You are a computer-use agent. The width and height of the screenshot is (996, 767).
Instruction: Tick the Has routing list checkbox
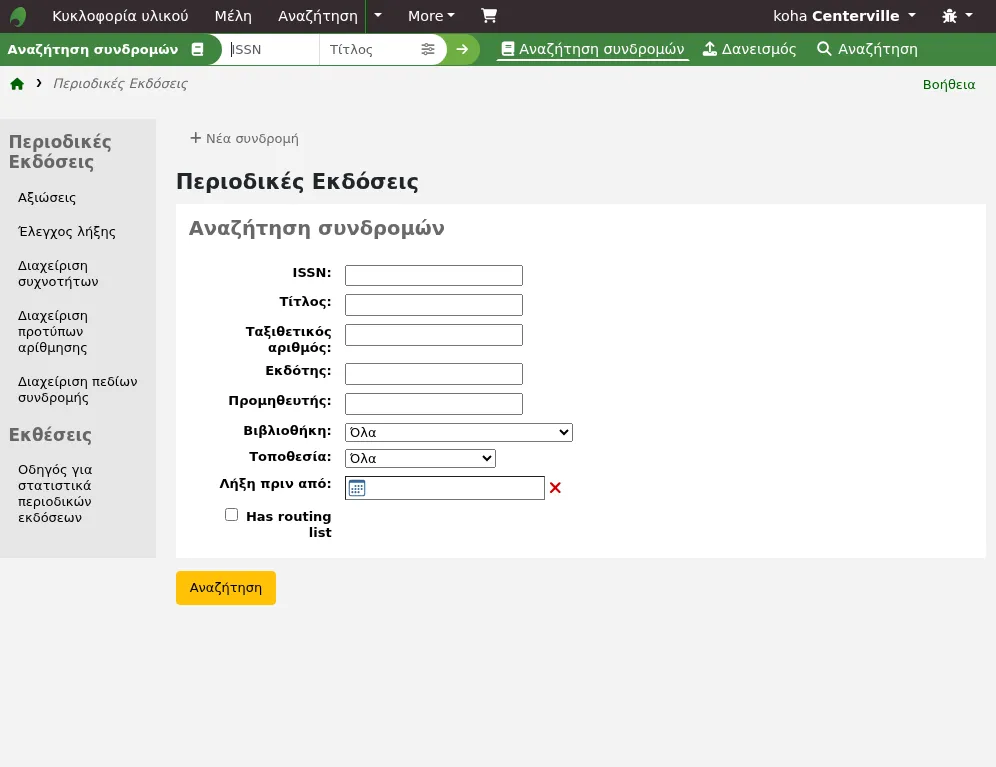pyautogui.click(x=231, y=515)
